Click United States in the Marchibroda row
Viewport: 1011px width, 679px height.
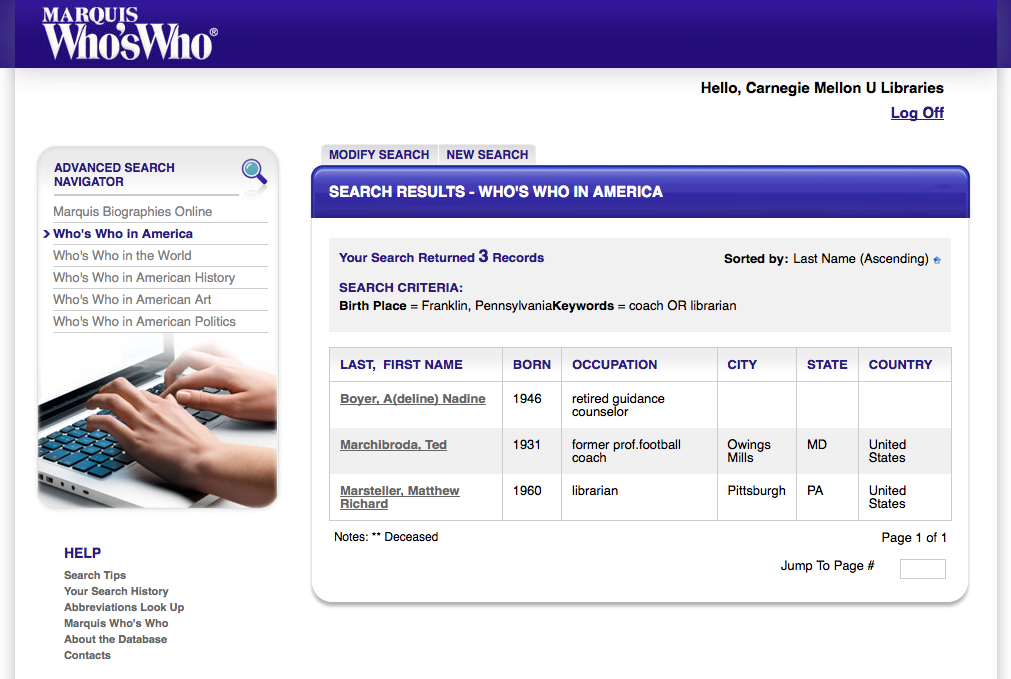coord(887,451)
